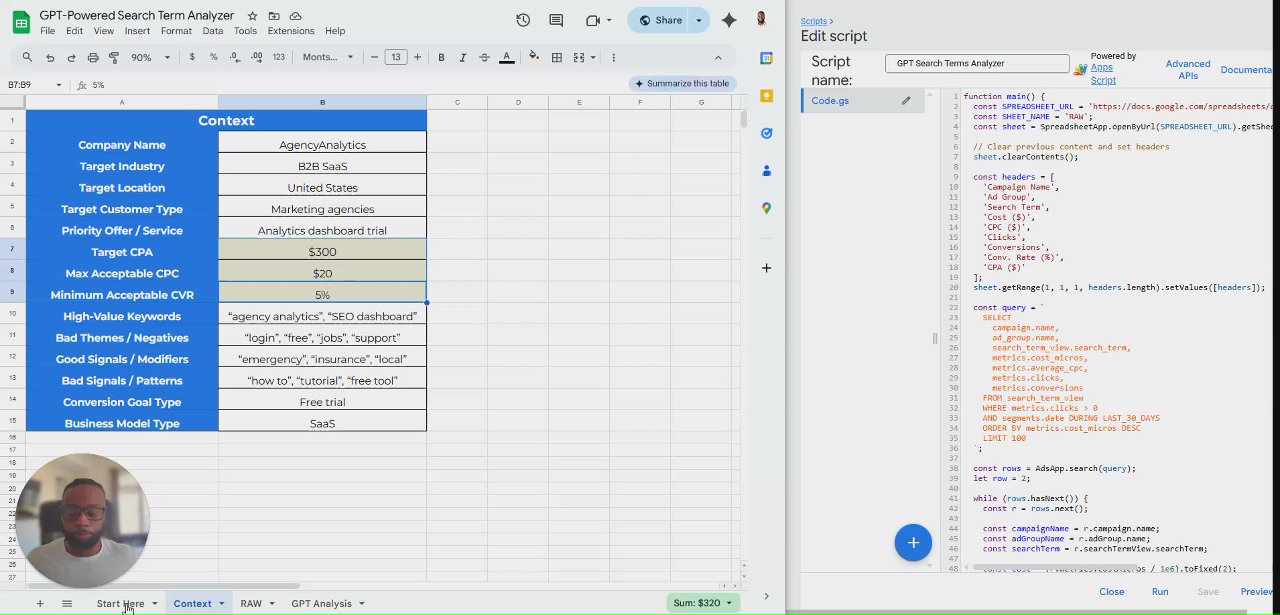Open the Keep notes side panel icon
The width and height of the screenshot is (1280, 615).
[x=767, y=96]
